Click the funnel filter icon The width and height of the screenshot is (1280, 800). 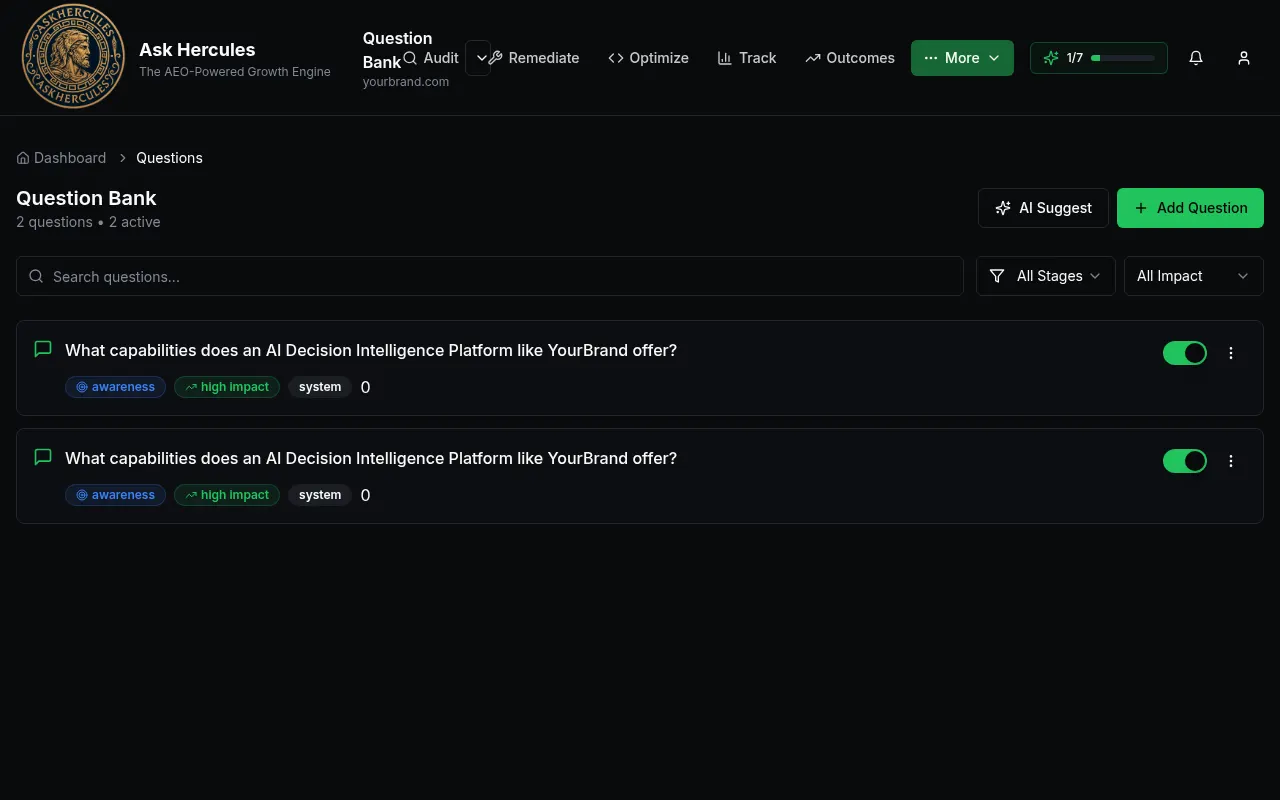click(x=997, y=276)
